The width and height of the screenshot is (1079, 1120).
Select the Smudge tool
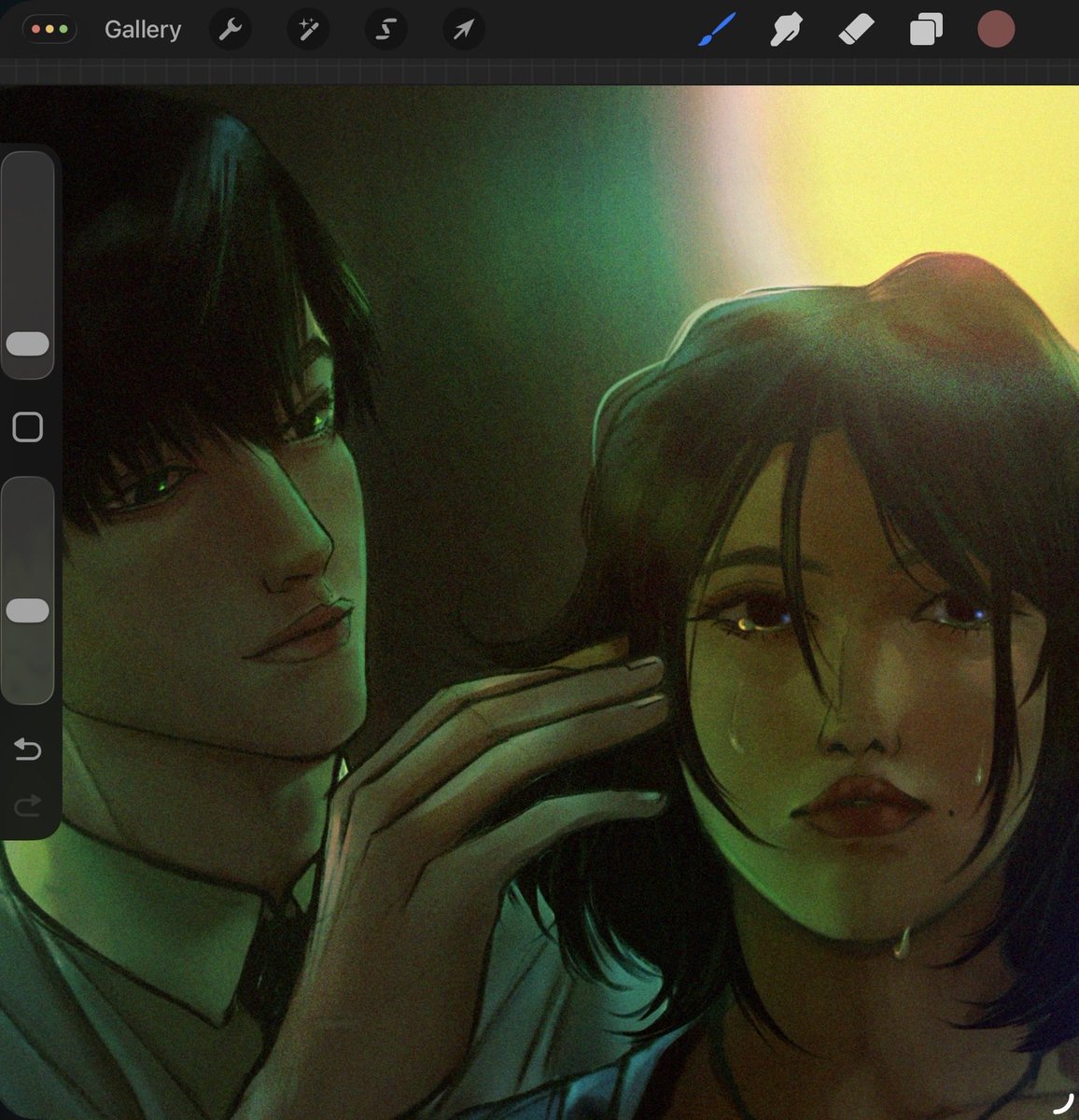tap(787, 30)
